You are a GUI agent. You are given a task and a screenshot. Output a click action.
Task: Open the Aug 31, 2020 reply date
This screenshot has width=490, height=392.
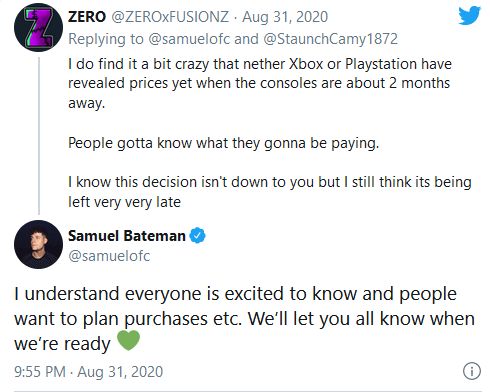[x=285, y=17]
